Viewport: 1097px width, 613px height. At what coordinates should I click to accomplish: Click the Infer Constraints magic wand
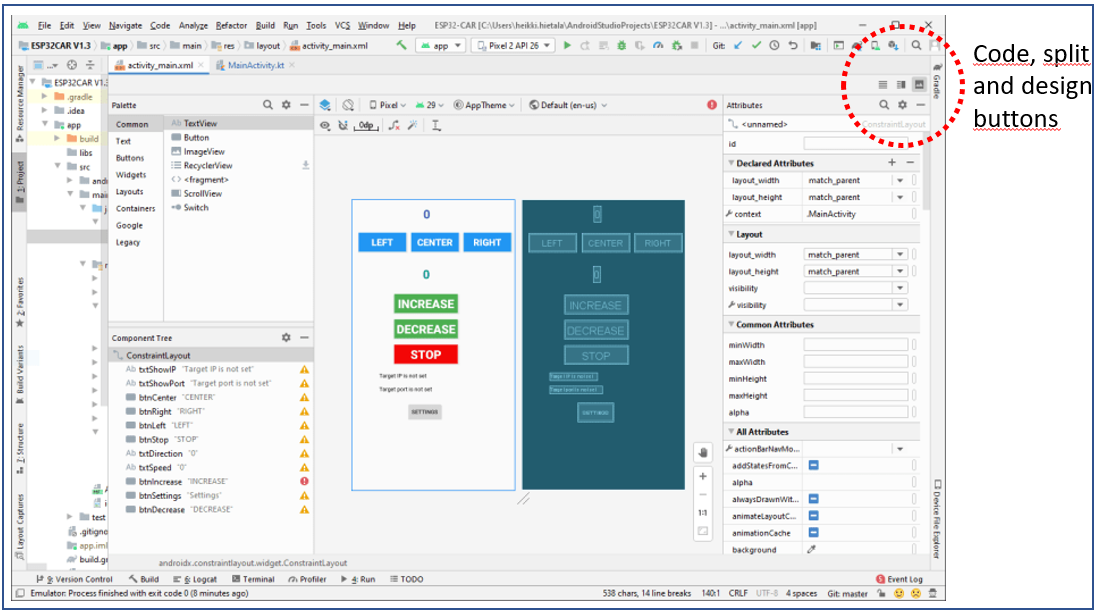point(413,125)
